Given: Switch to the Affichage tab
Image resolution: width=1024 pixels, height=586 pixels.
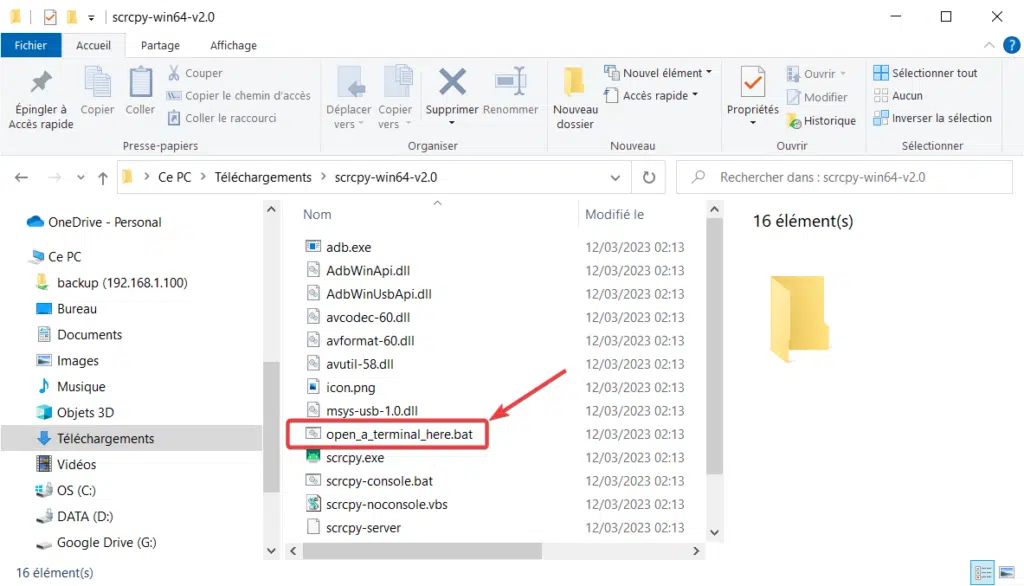Looking at the screenshot, I should 233,45.
